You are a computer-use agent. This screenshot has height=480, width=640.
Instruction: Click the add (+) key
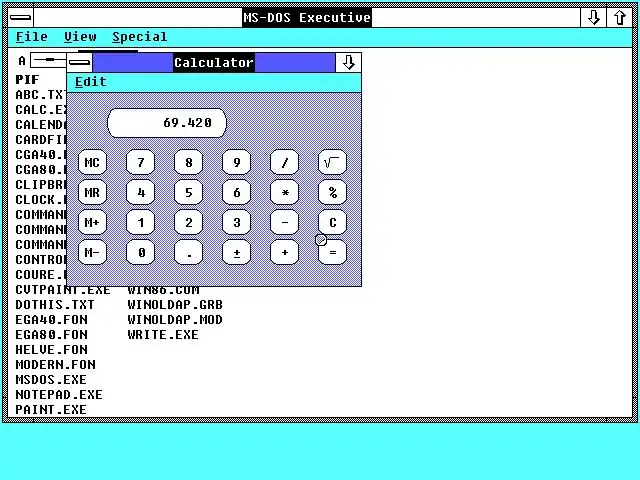(284, 252)
